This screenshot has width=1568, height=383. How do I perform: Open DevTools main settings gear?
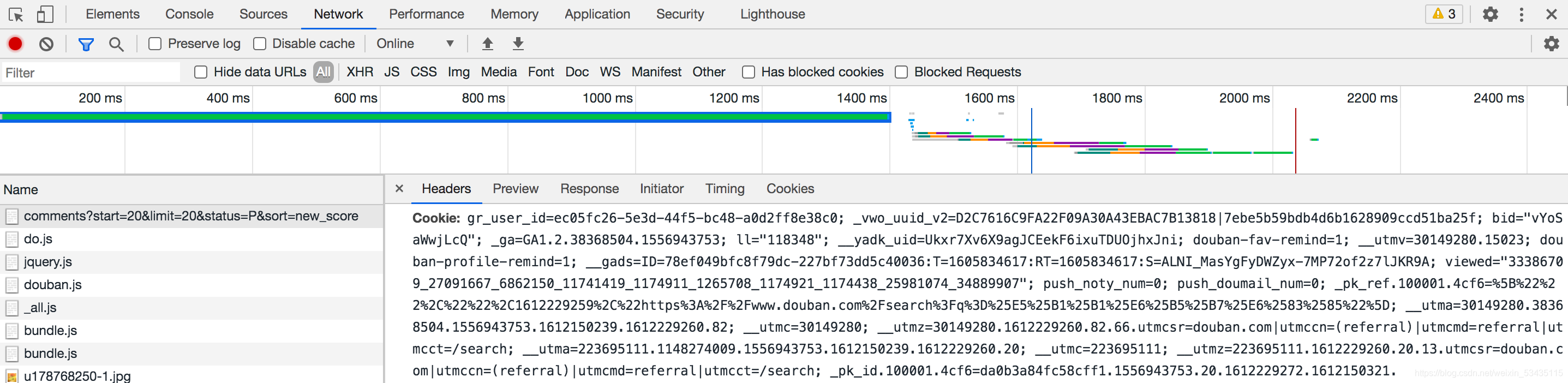[x=1490, y=14]
